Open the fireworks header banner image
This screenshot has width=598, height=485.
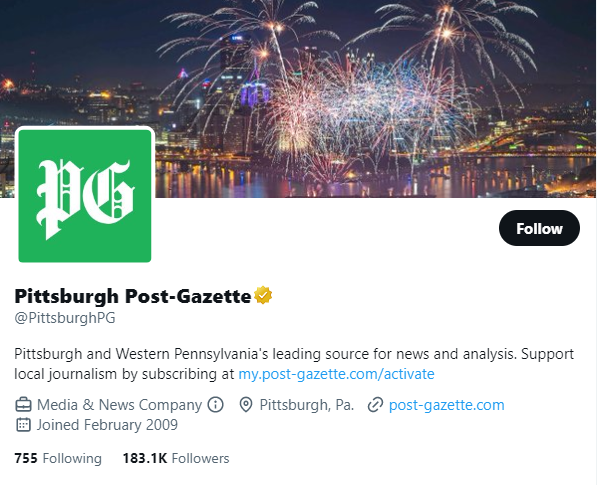pos(299,99)
